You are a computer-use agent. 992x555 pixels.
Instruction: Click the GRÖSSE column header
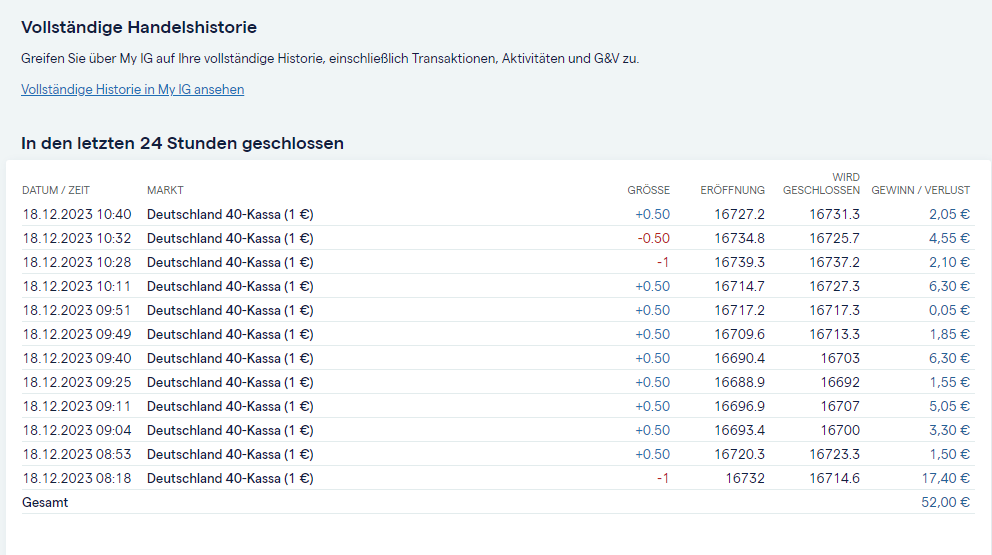[x=648, y=190]
